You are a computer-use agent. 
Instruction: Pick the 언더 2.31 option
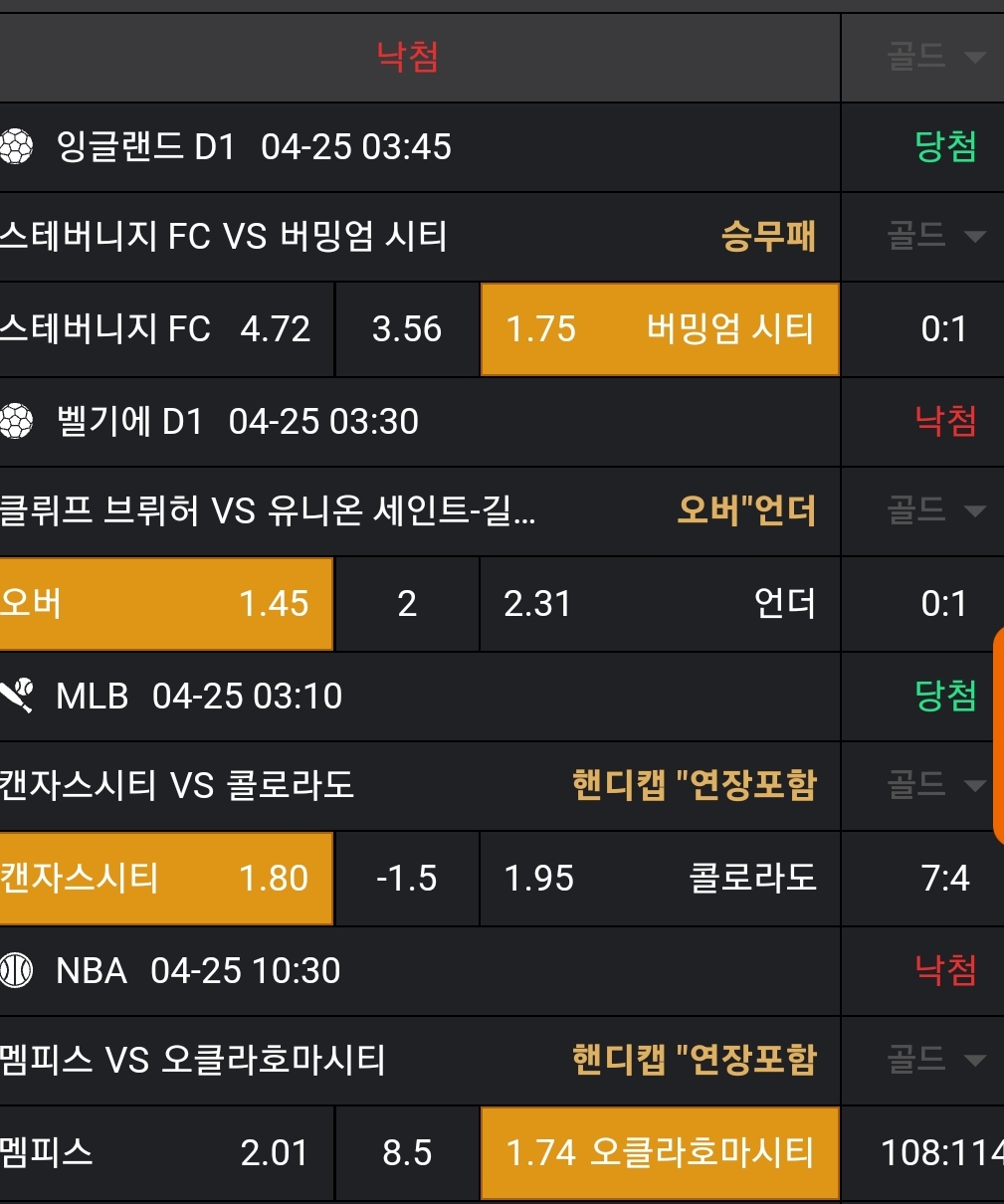[660, 604]
